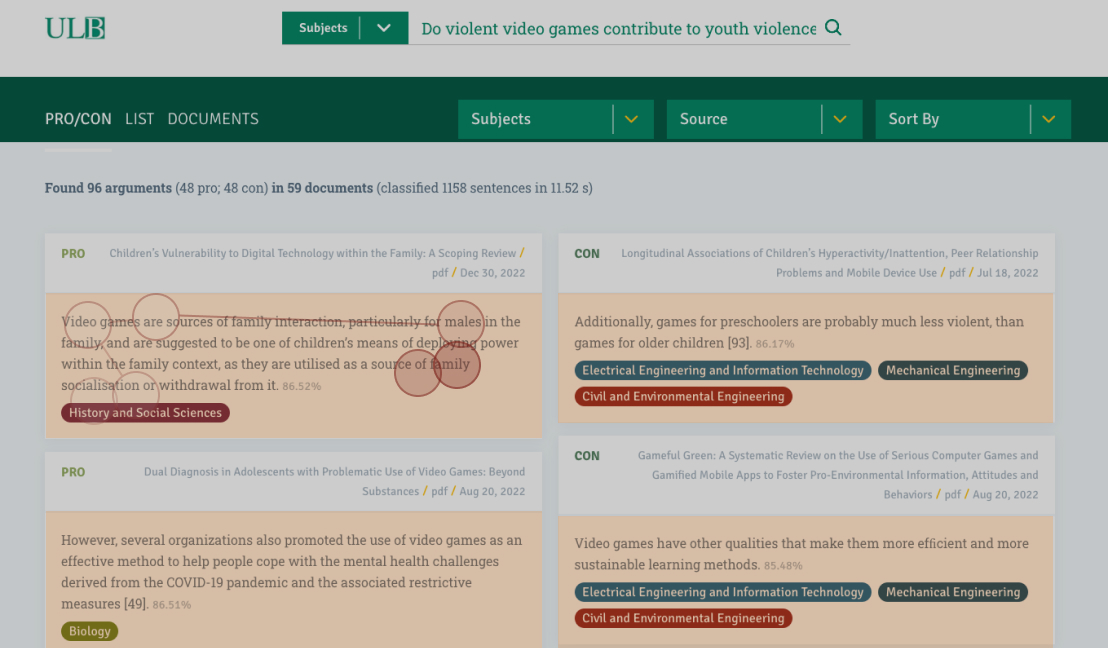The image size is (1108, 648).
Task: Click the search query input field
Action: 618,29
